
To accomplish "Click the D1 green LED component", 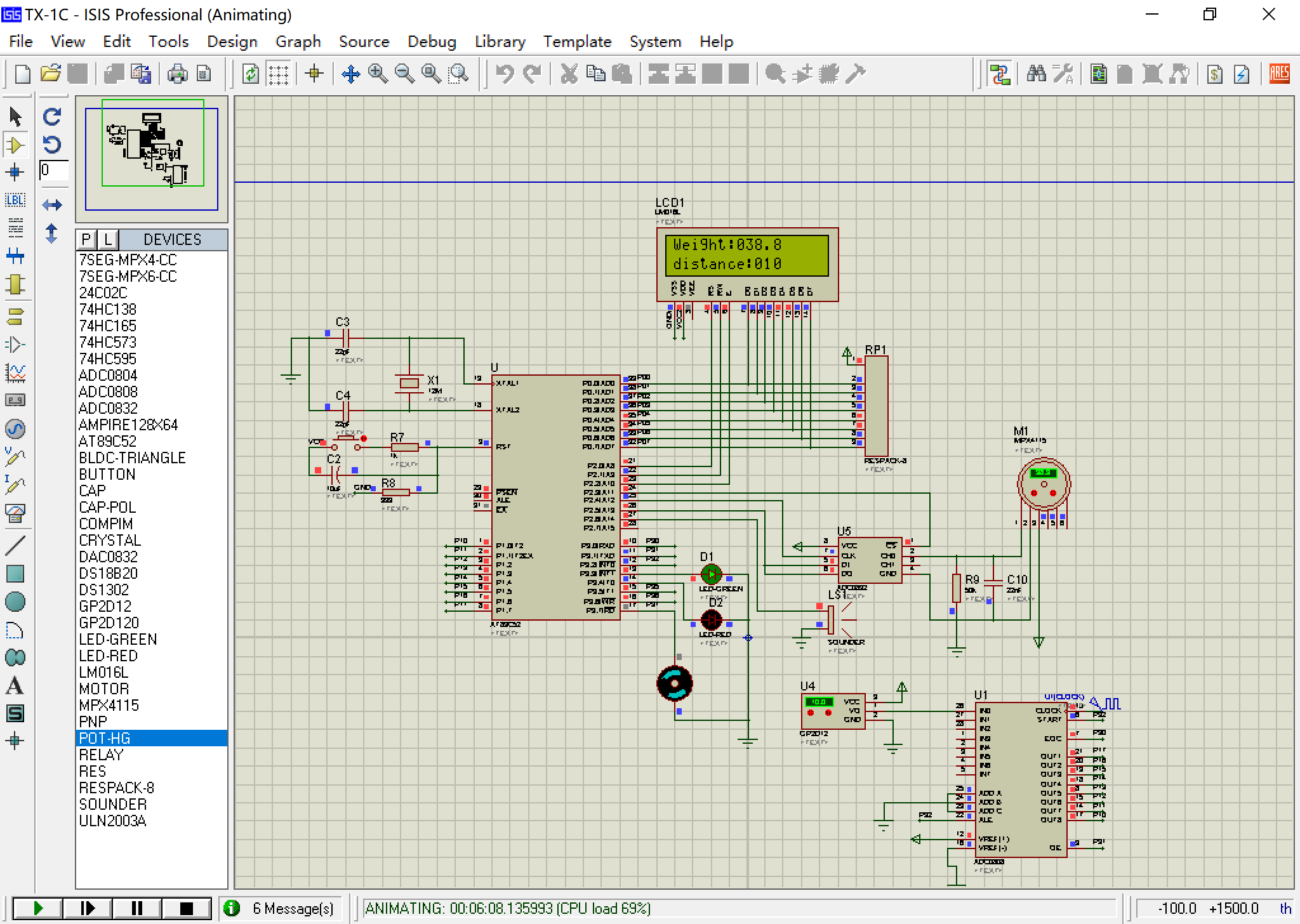I will coord(711,574).
